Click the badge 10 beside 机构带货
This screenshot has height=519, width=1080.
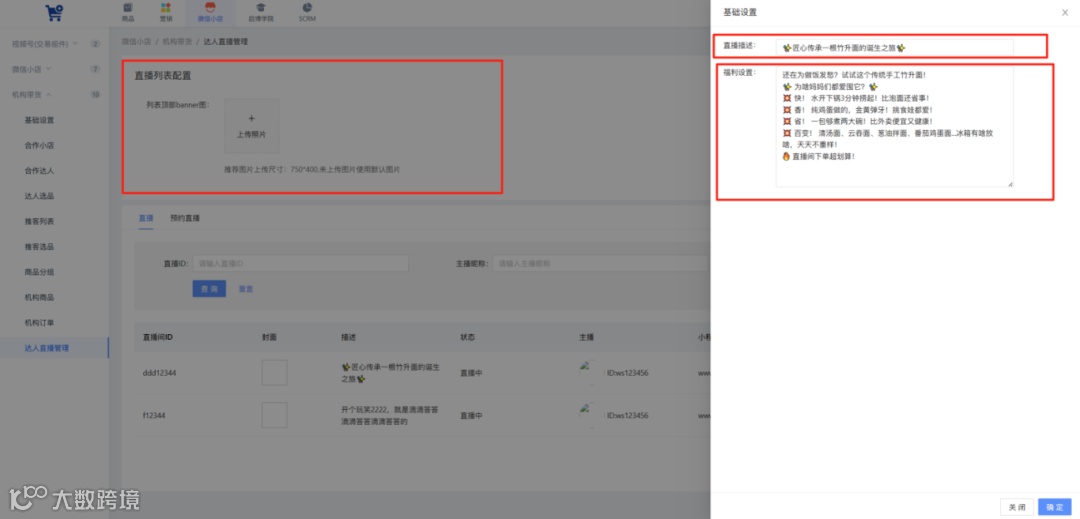[95, 94]
